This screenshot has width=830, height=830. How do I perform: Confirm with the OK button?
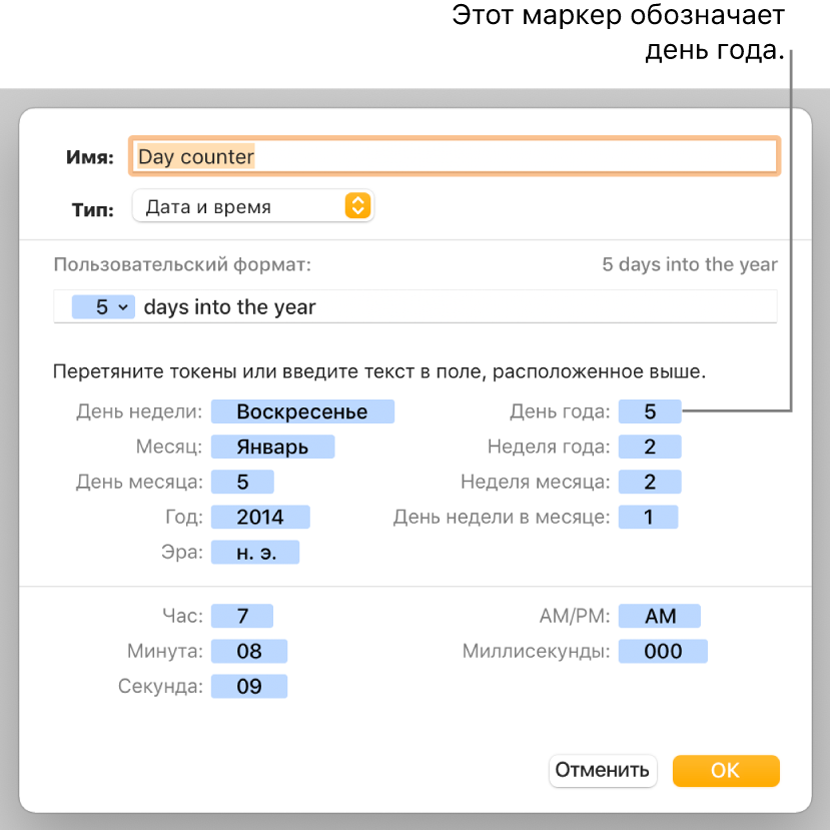tap(726, 770)
